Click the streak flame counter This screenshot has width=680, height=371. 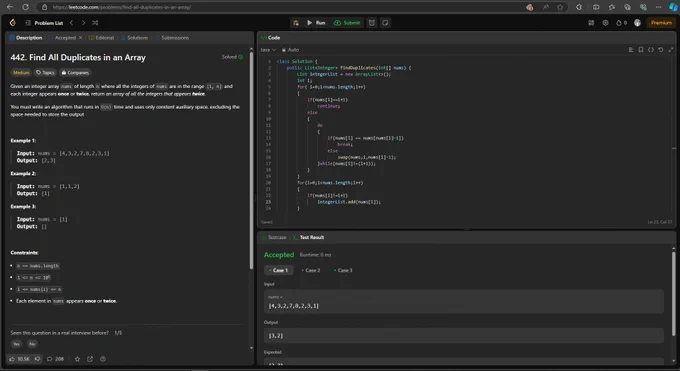tap(621, 23)
